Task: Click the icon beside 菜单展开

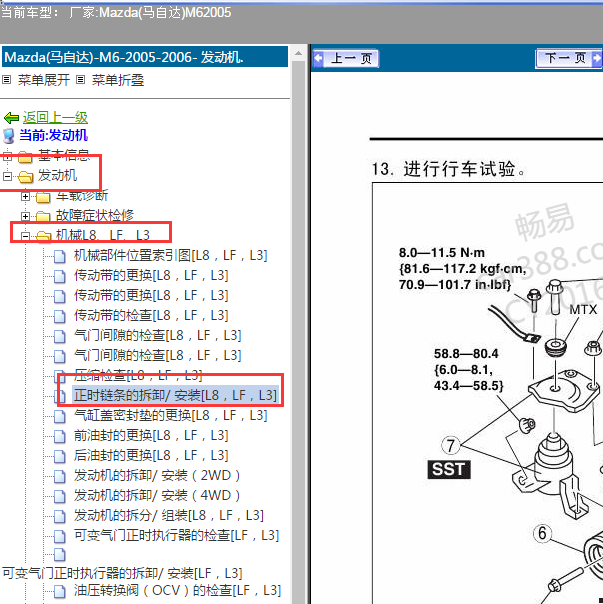Action: (7, 80)
